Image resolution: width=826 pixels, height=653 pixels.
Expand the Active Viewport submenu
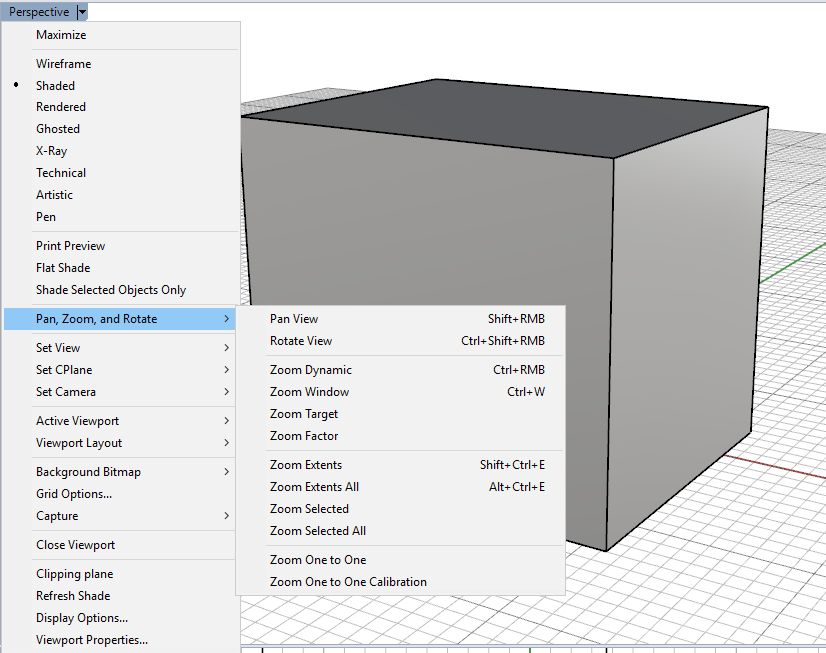coord(120,421)
